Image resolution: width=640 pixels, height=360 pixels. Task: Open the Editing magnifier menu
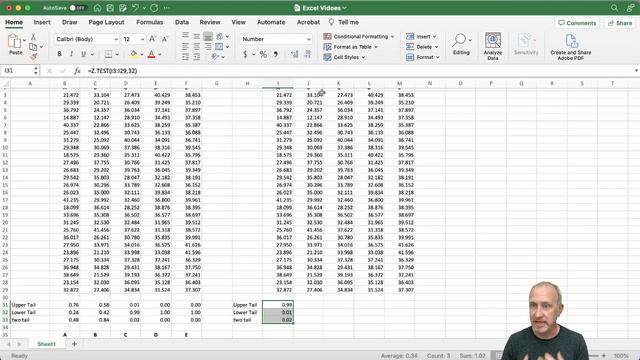tap(461, 44)
